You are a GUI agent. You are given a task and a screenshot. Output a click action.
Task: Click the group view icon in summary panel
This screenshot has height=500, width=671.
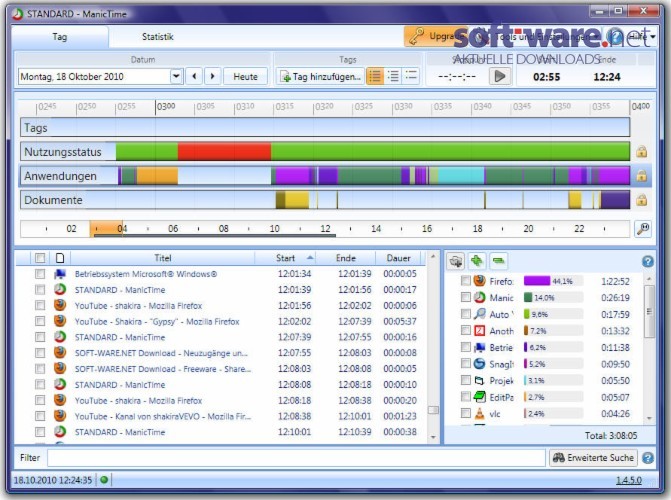click(x=456, y=261)
